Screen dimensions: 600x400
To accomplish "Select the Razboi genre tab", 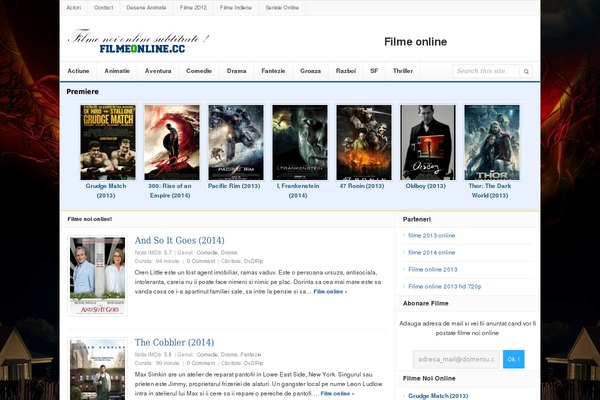I will click(346, 71).
